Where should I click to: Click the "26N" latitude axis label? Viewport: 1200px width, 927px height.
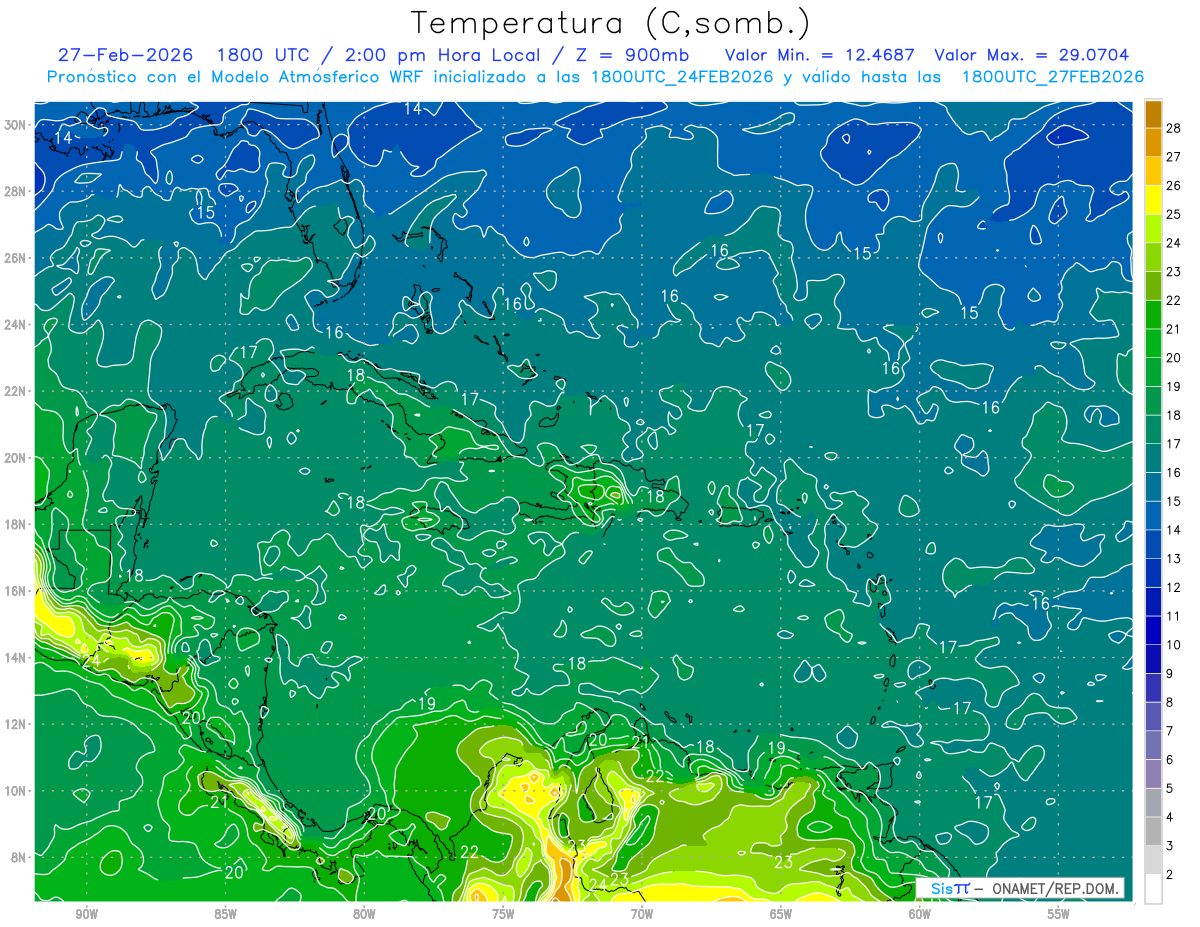(15, 258)
